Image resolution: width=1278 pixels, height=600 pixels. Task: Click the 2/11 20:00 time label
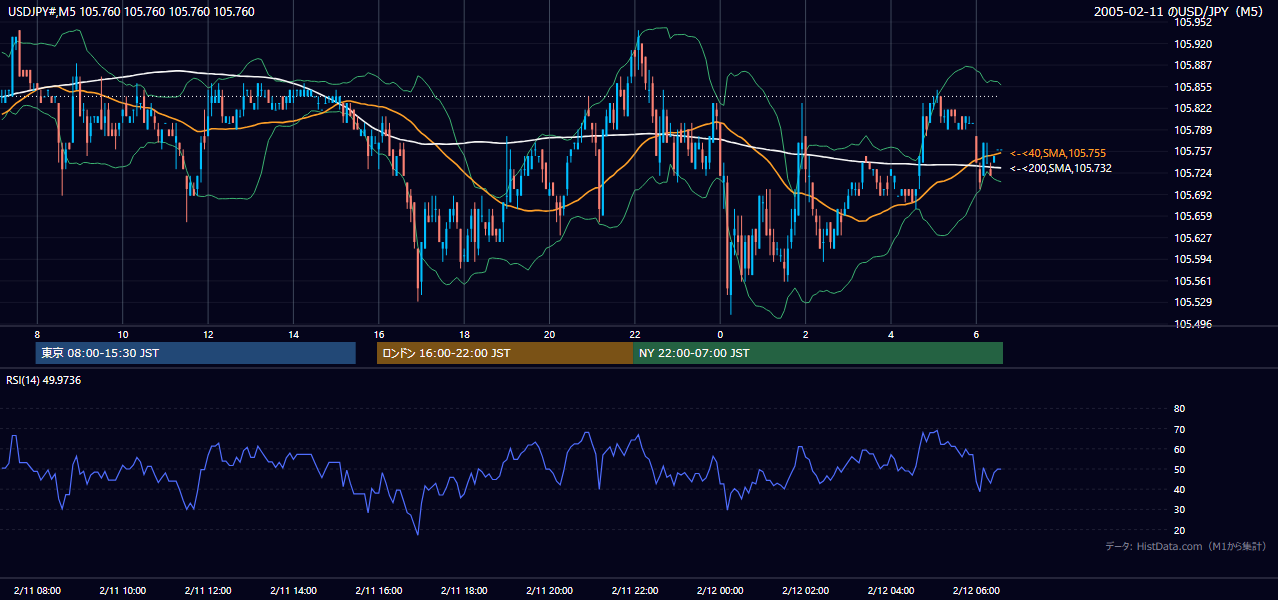point(549,590)
